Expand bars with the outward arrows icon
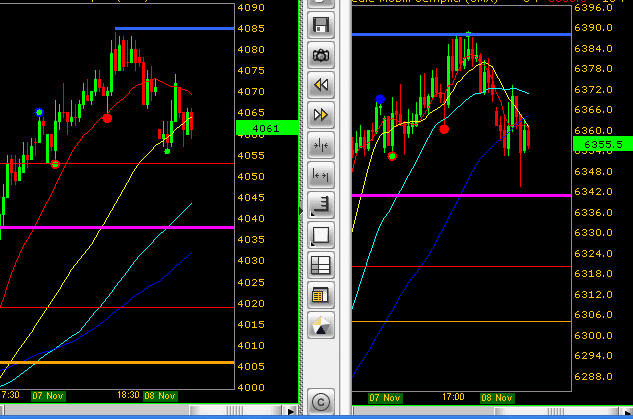This screenshot has width=633, height=419. [321, 175]
